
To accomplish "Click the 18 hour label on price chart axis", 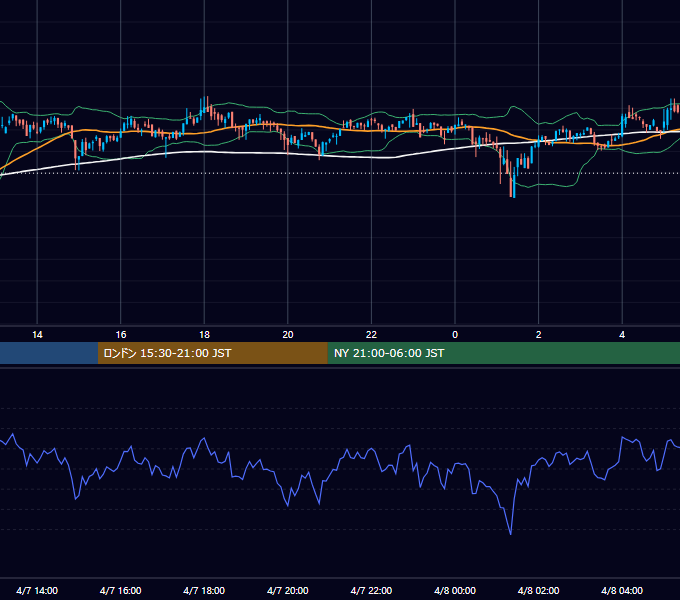I will 204,335.
